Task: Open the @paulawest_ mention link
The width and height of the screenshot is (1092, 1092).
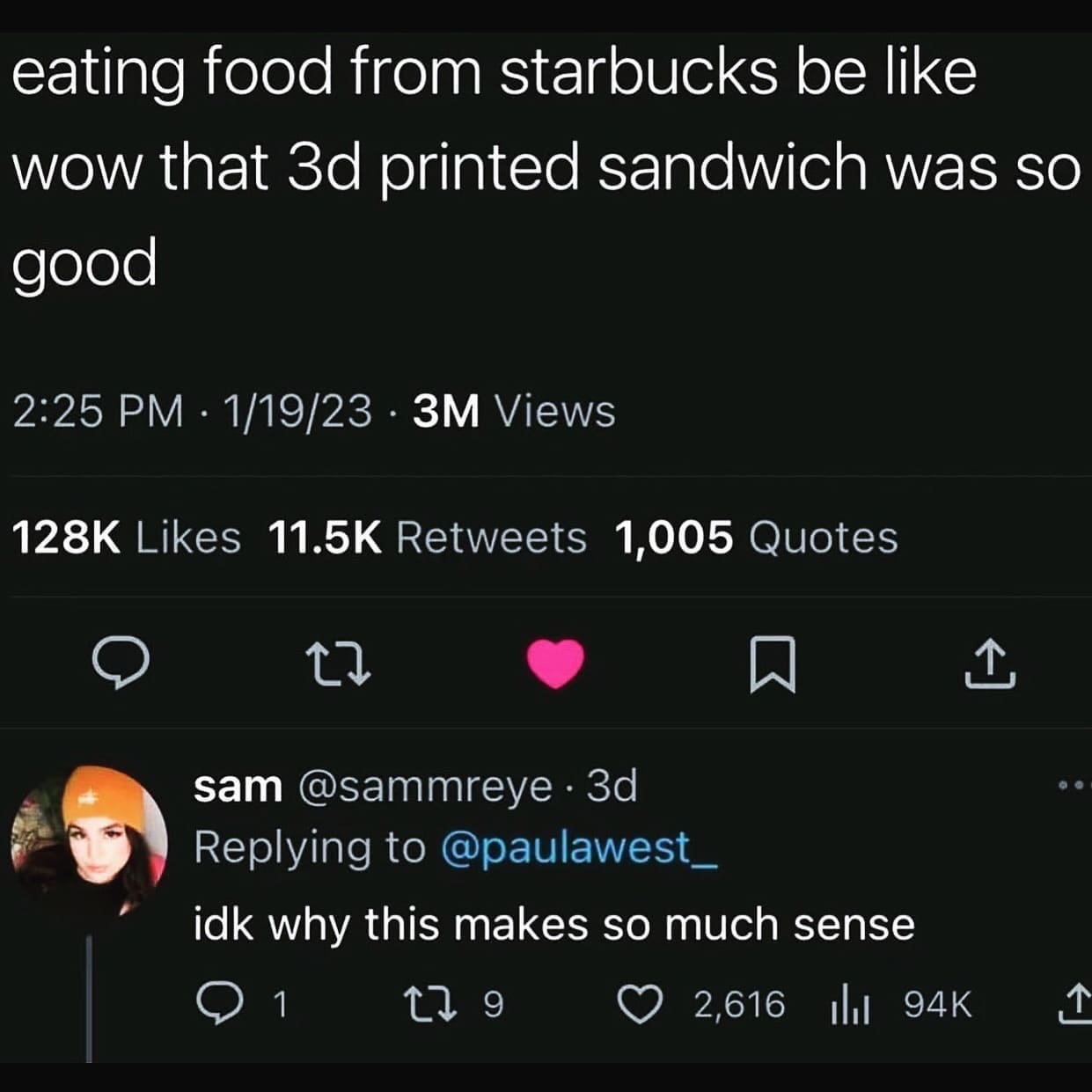Action: pyautogui.click(x=578, y=847)
